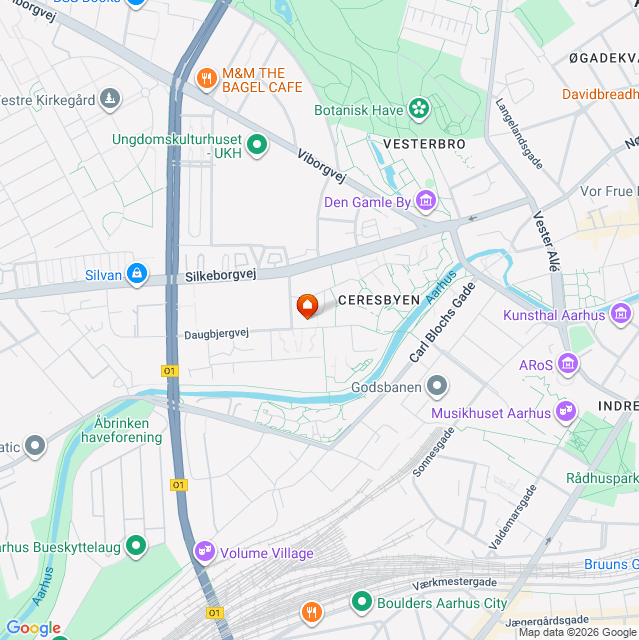639x640 pixels.
Task: Open the Godsbanen location pin
Action: coord(437,386)
